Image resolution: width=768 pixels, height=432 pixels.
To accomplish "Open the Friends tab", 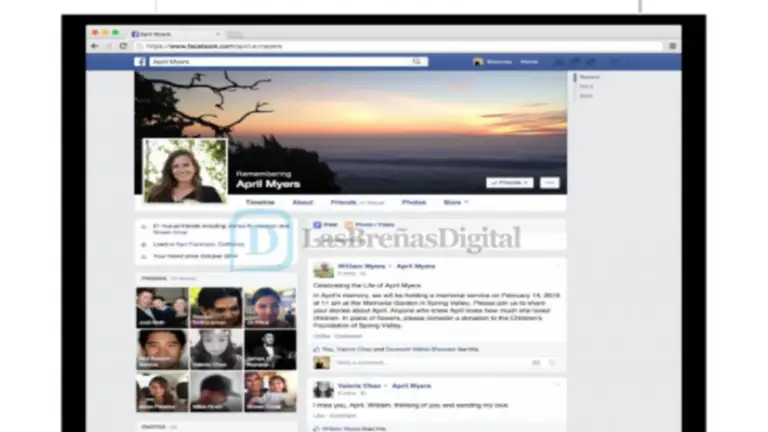I will click(x=343, y=202).
